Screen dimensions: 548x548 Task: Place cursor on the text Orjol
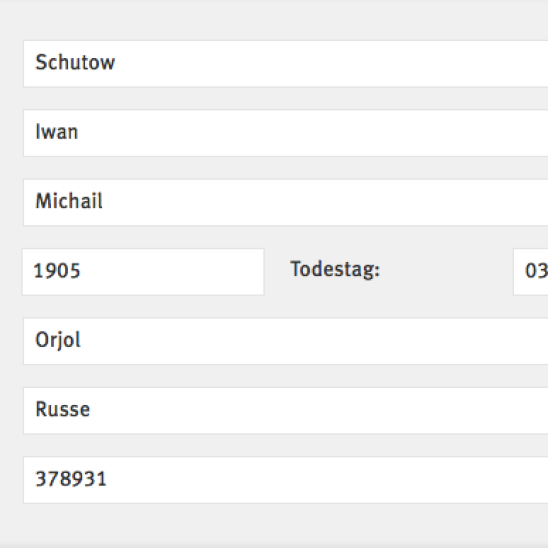58,340
